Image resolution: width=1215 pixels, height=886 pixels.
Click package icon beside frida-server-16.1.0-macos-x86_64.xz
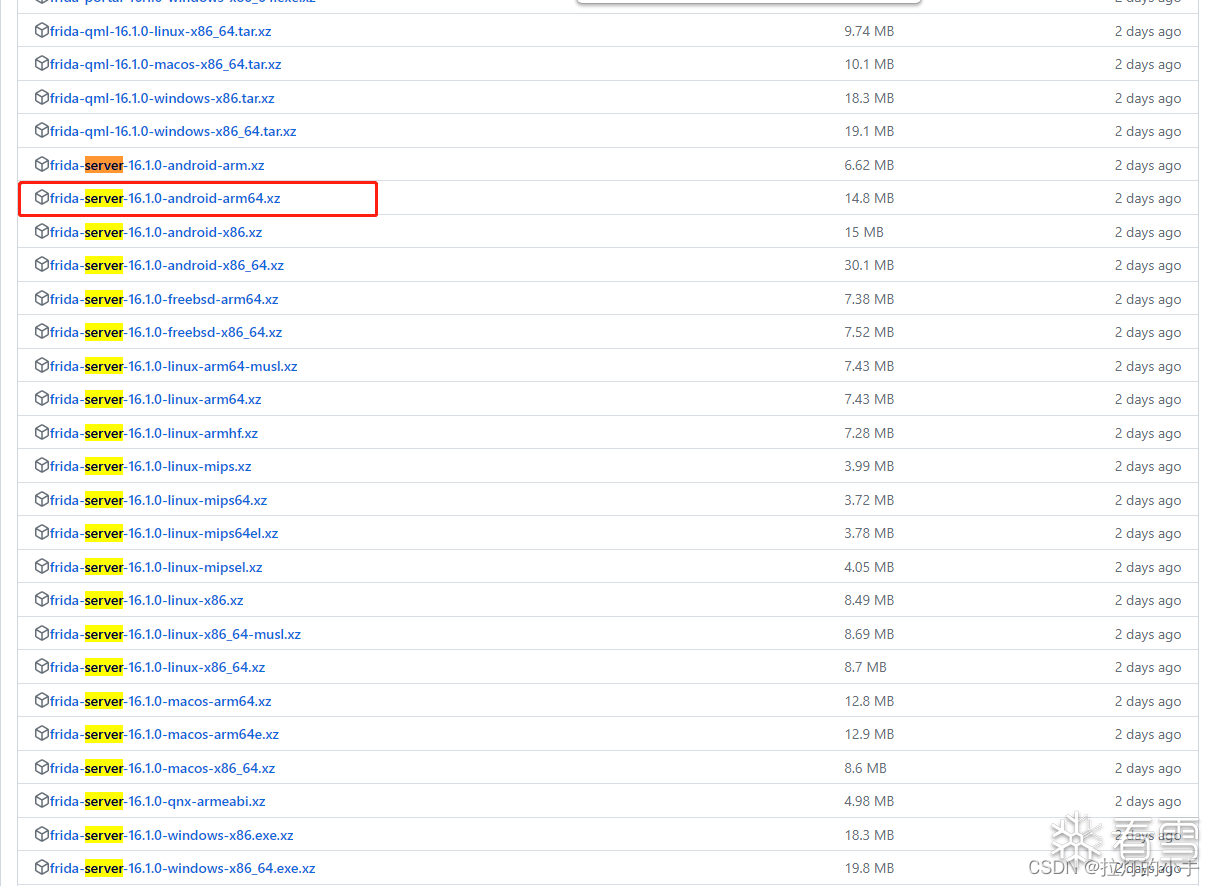tap(42, 768)
